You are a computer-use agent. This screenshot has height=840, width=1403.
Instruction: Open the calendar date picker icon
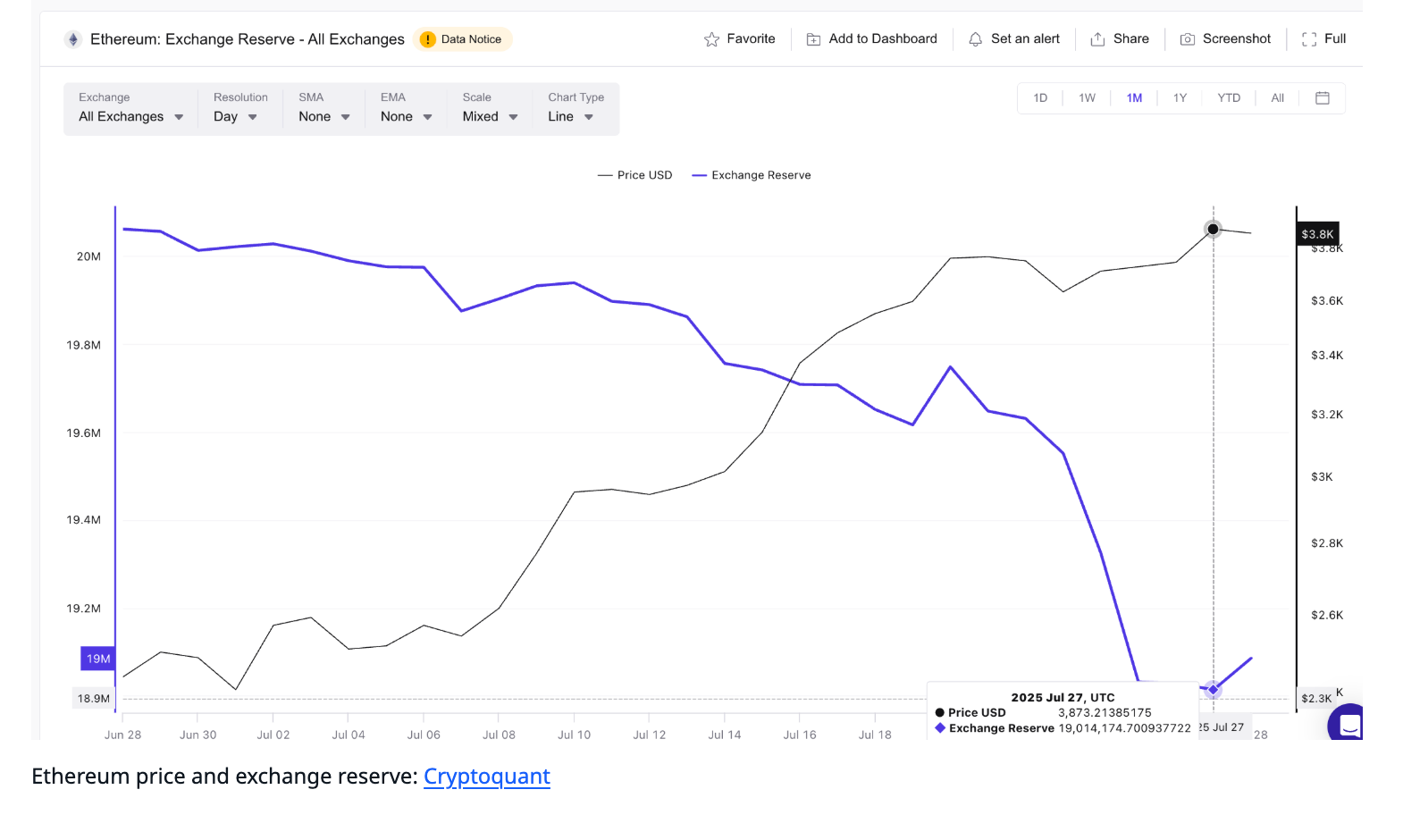click(x=1323, y=98)
